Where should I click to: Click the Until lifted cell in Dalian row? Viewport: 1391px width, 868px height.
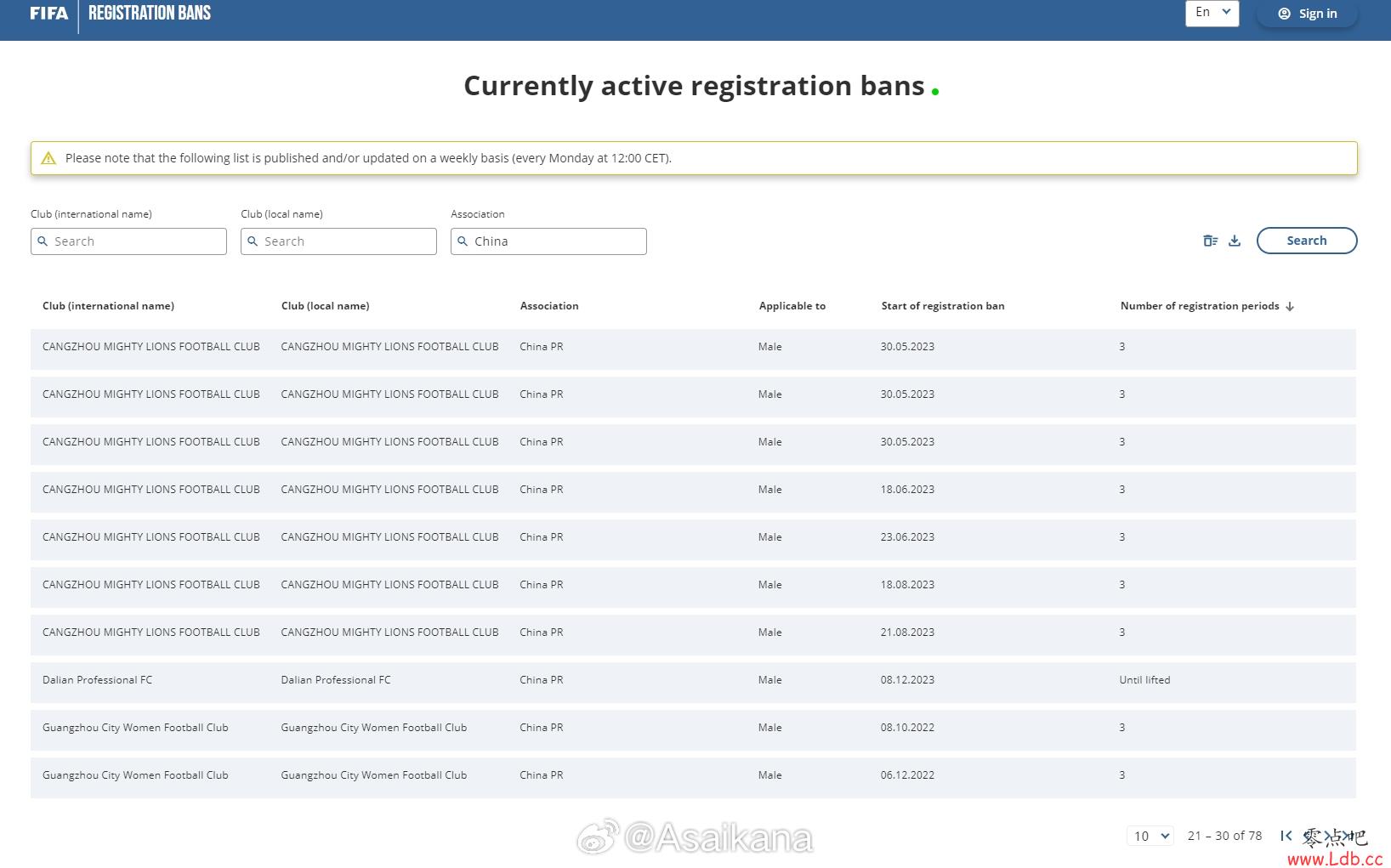(1144, 680)
